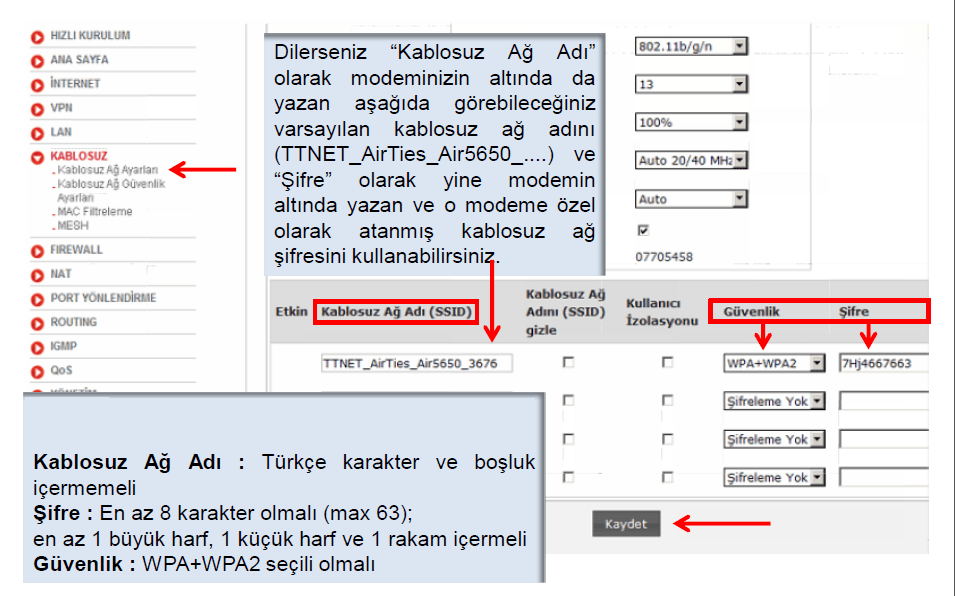Tick hide SSID checkbox in fourth row
This screenshot has height=596, width=955.
coord(568,477)
